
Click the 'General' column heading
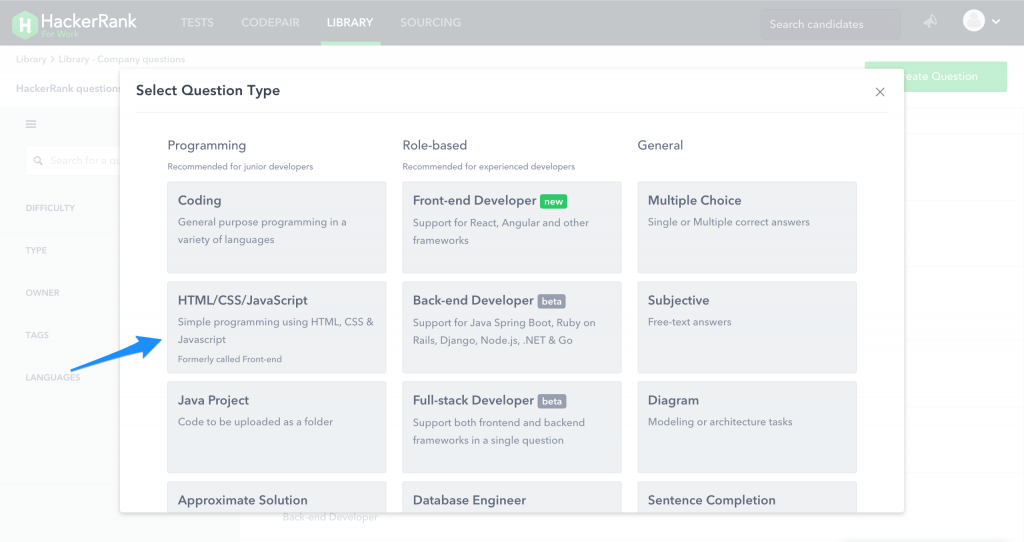(x=660, y=145)
